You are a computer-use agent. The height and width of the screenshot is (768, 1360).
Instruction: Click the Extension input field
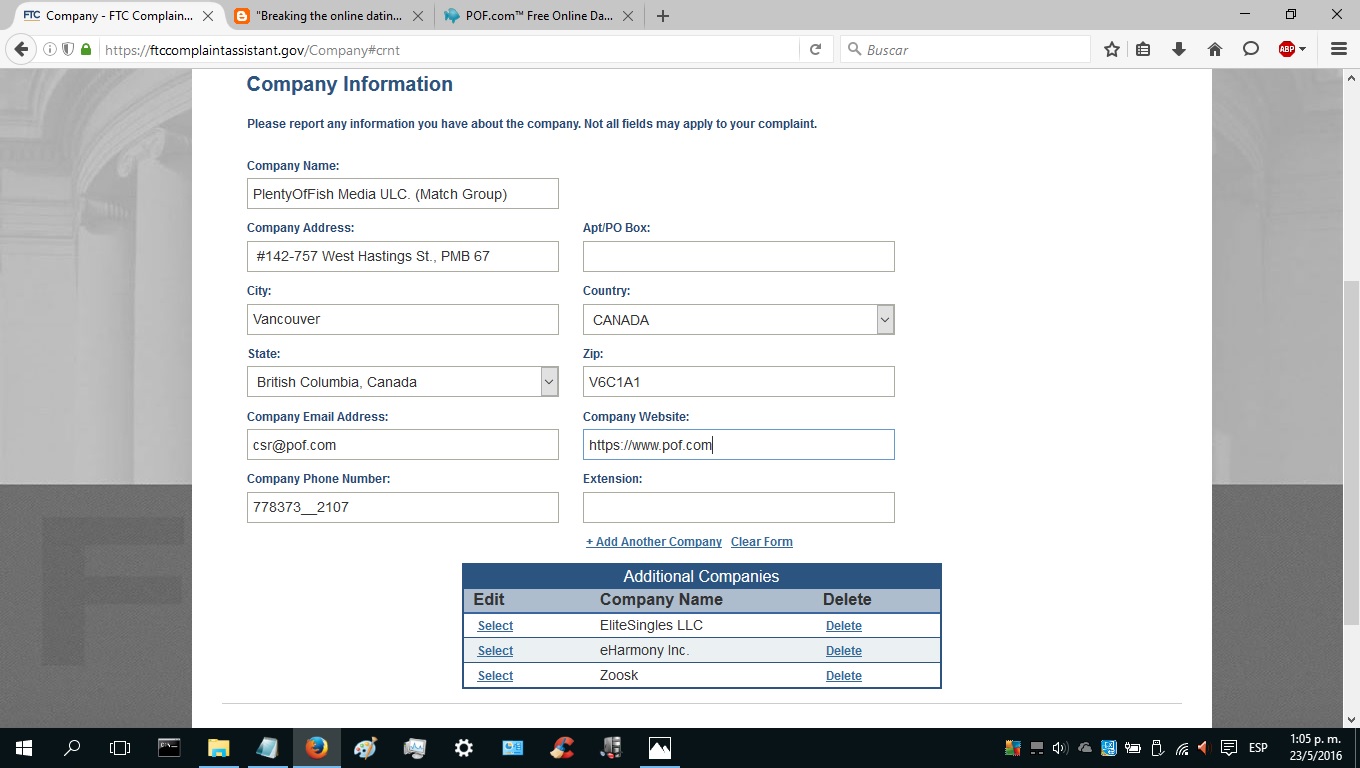(739, 507)
